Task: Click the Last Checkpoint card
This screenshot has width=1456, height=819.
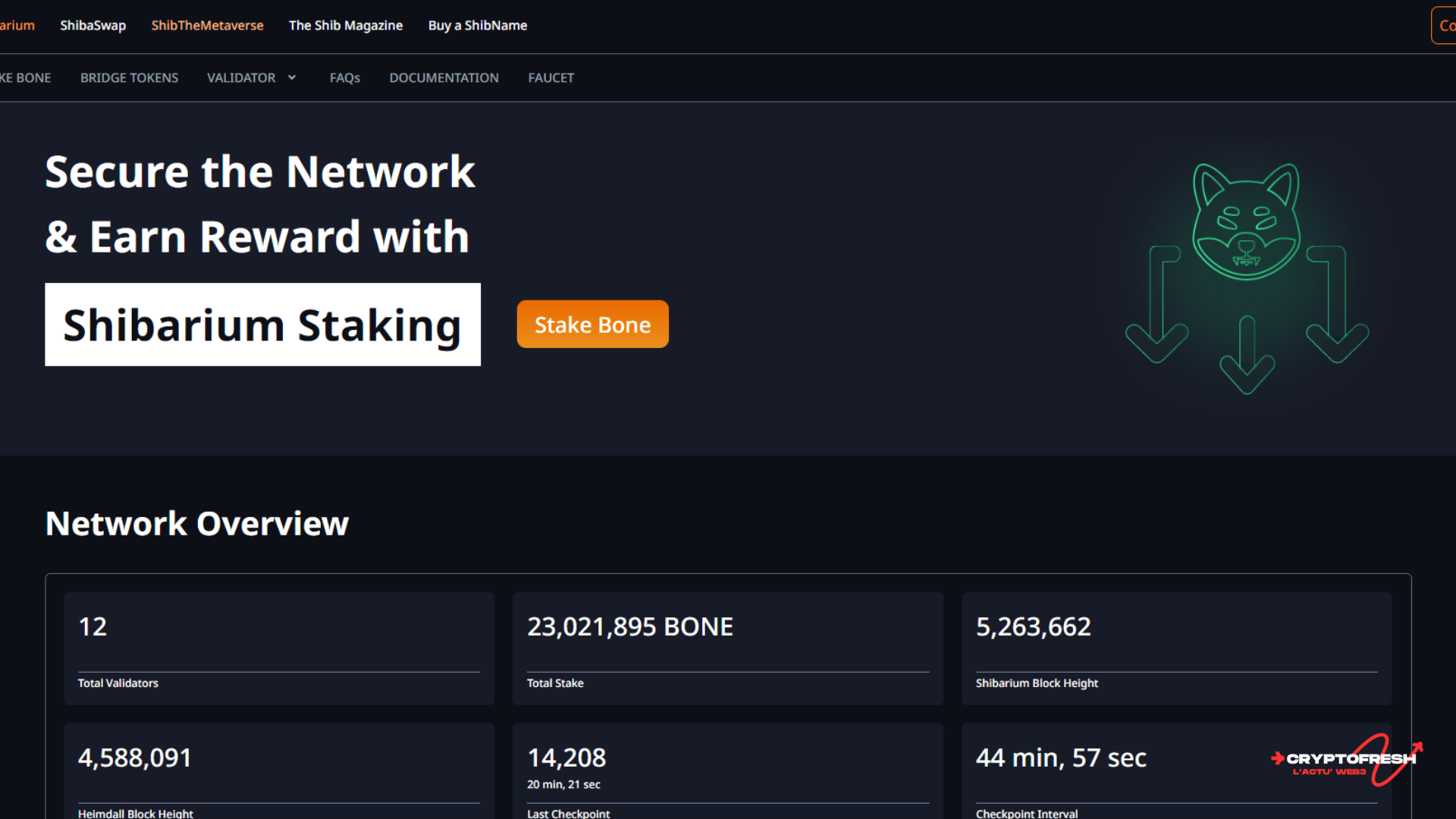Action: pos(727,770)
